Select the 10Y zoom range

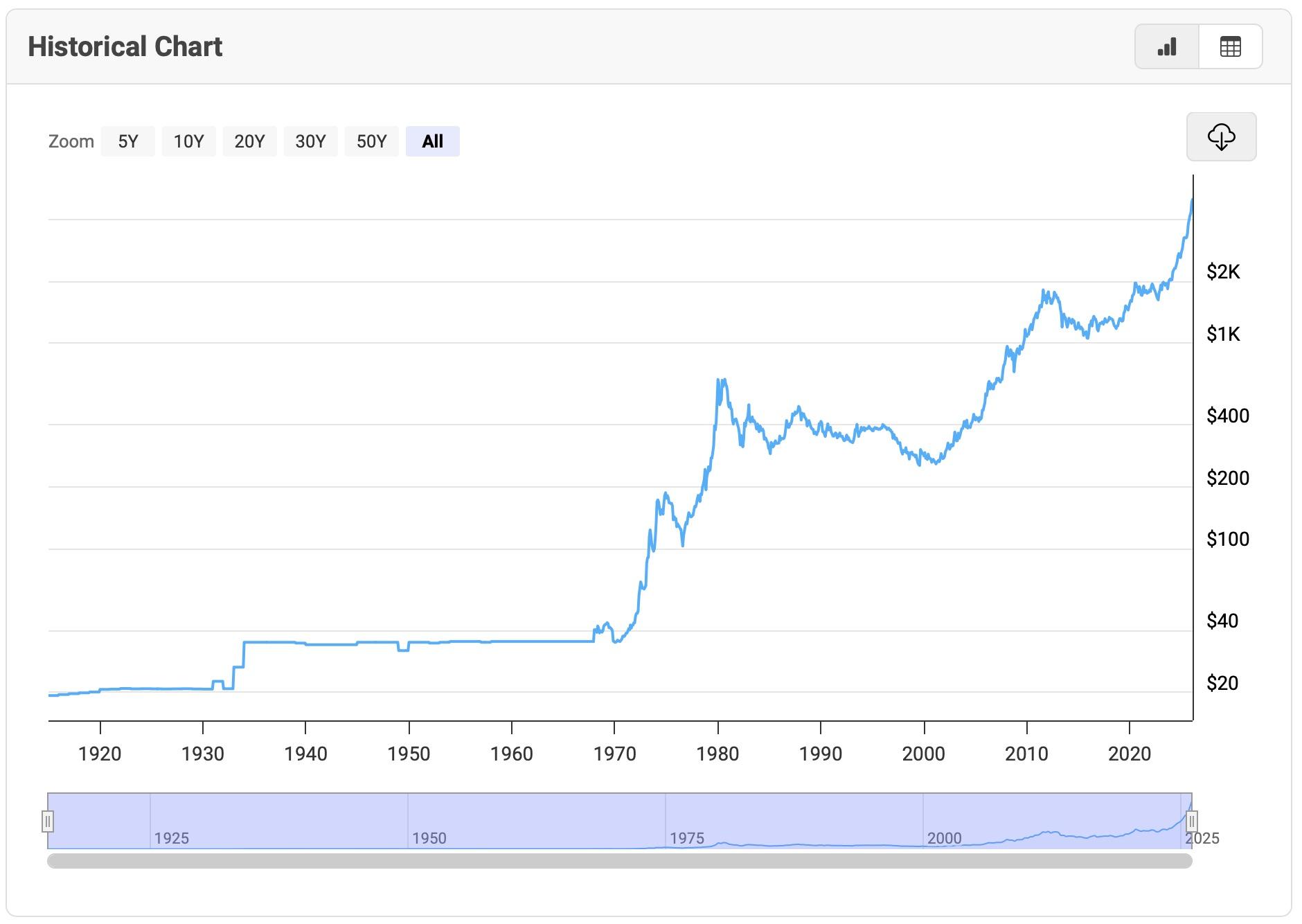(x=188, y=141)
